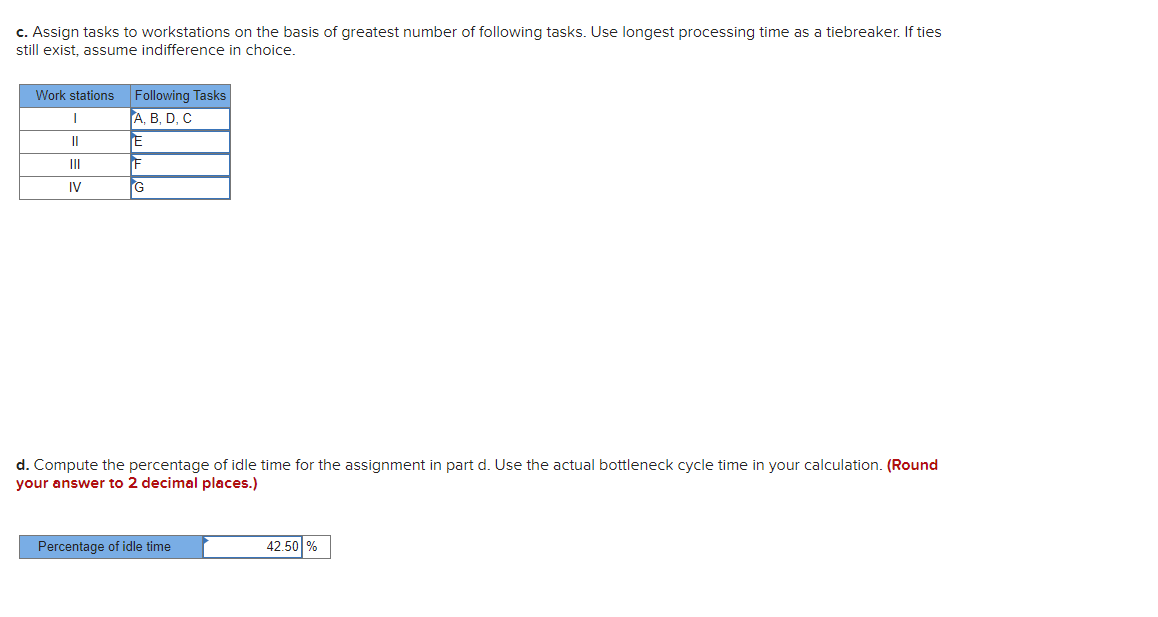Click the Workstation I row label
This screenshot has height=617, width=1158.
(x=73, y=118)
